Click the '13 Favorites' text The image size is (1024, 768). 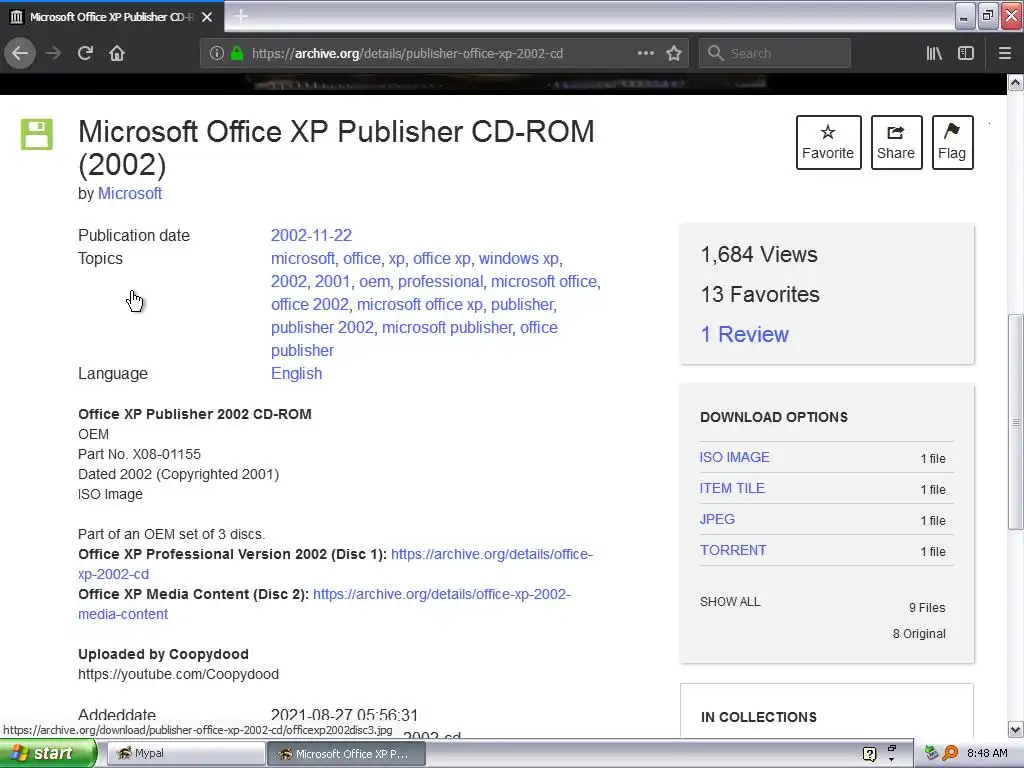click(760, 295)
